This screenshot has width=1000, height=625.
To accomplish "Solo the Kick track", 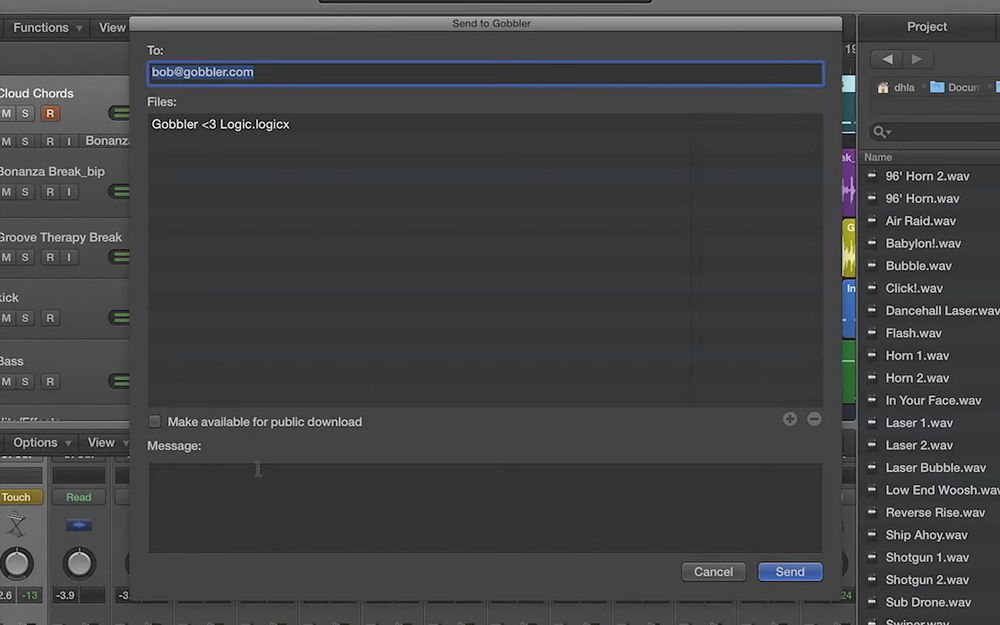I will tap(25, 318).
